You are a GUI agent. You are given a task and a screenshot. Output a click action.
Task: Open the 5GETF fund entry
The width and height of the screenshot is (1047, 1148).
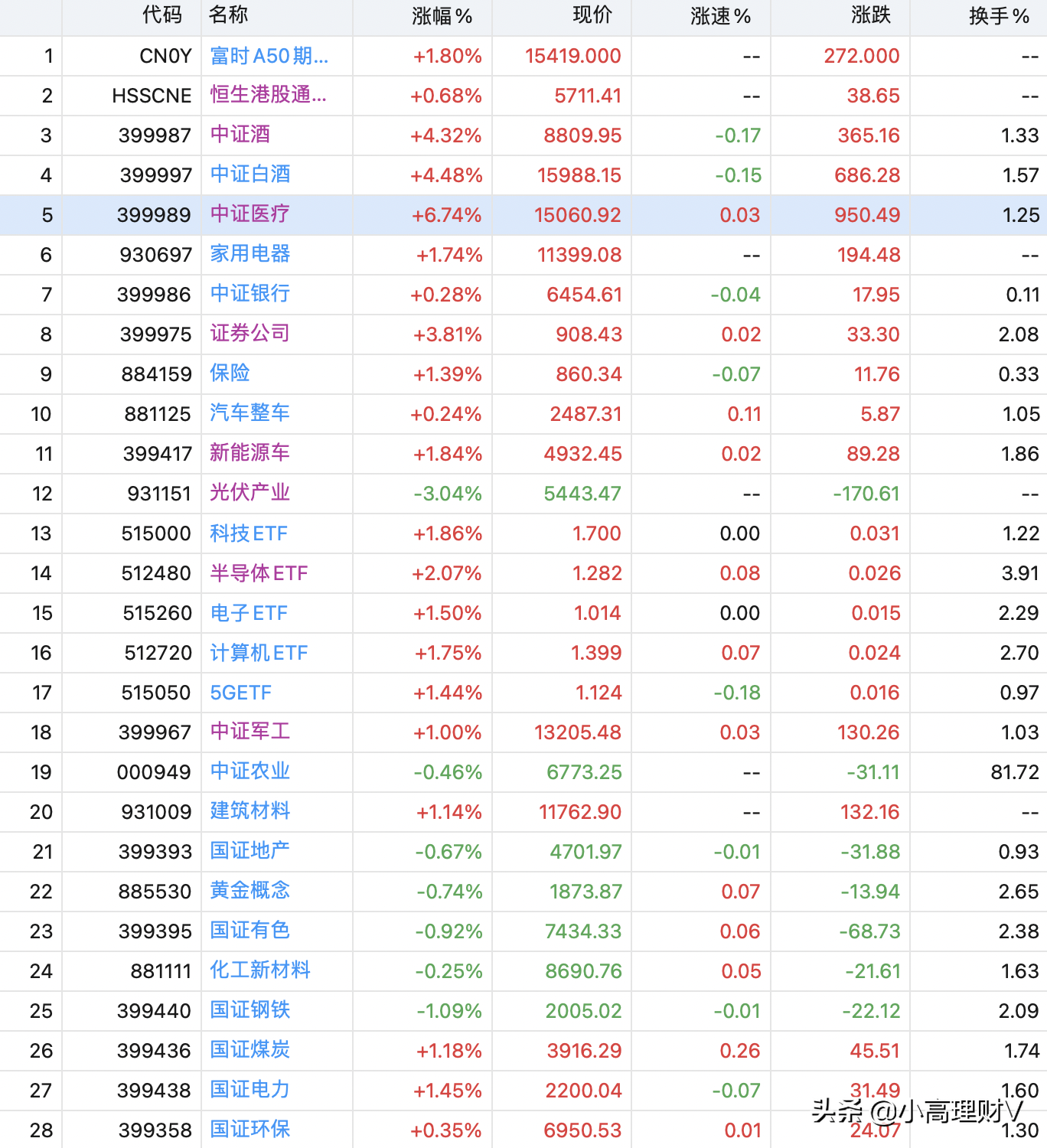point(240,693)
